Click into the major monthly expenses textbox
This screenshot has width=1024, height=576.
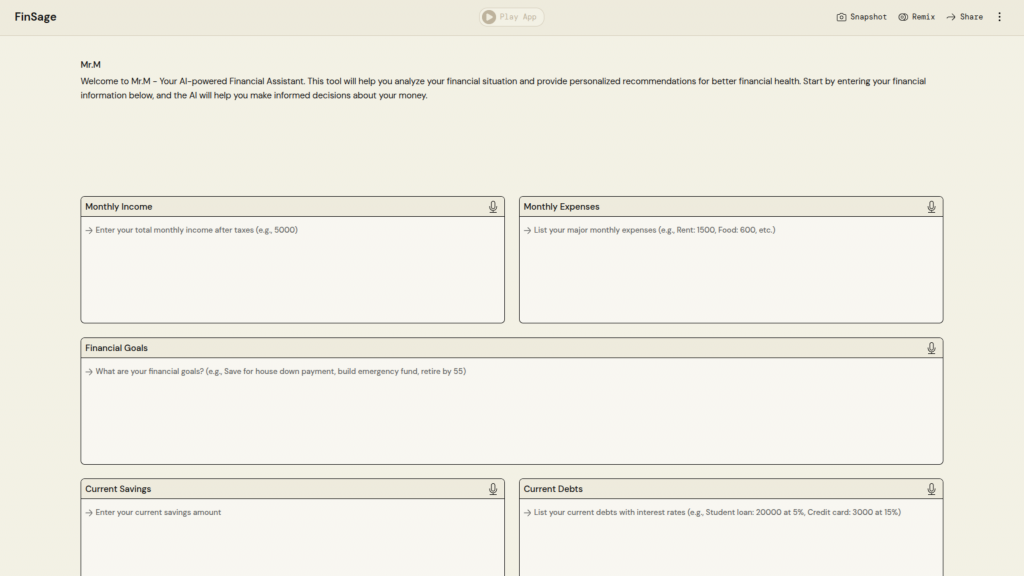click(x=730, y=269)
